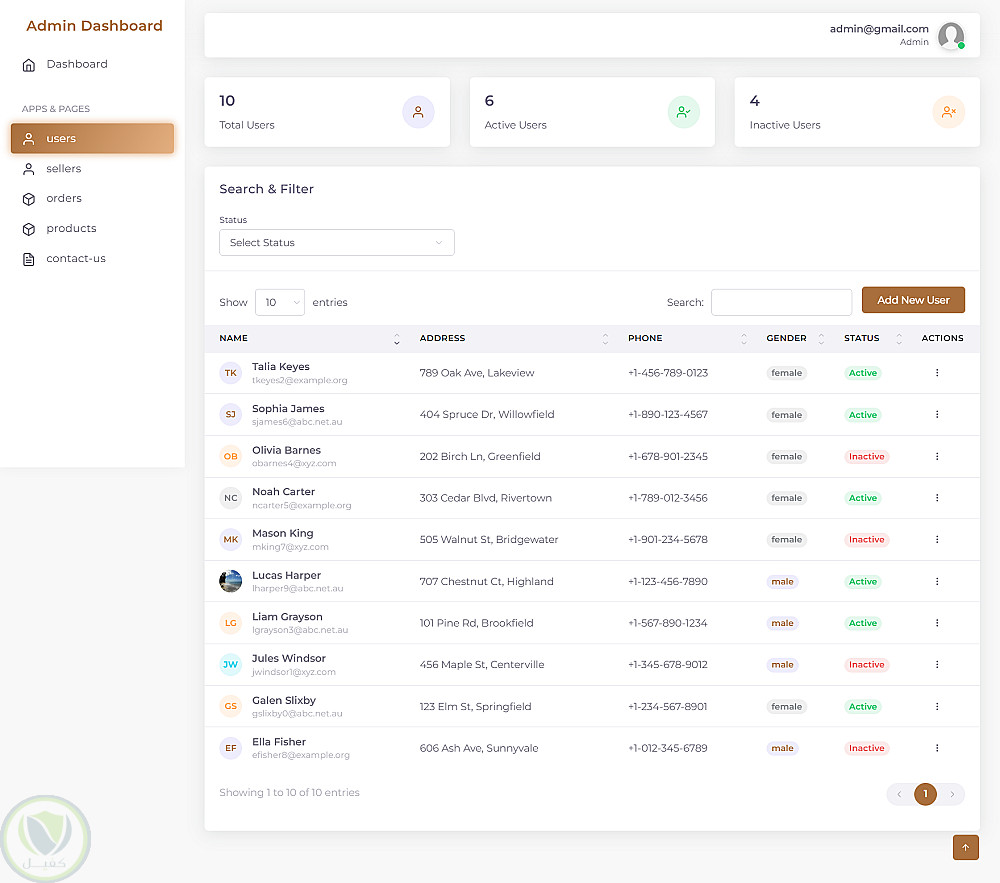Click Ella Fisher's male gender badge
Image resolution: width=1000 pixels, height=883 pixels.
(783, 748)
